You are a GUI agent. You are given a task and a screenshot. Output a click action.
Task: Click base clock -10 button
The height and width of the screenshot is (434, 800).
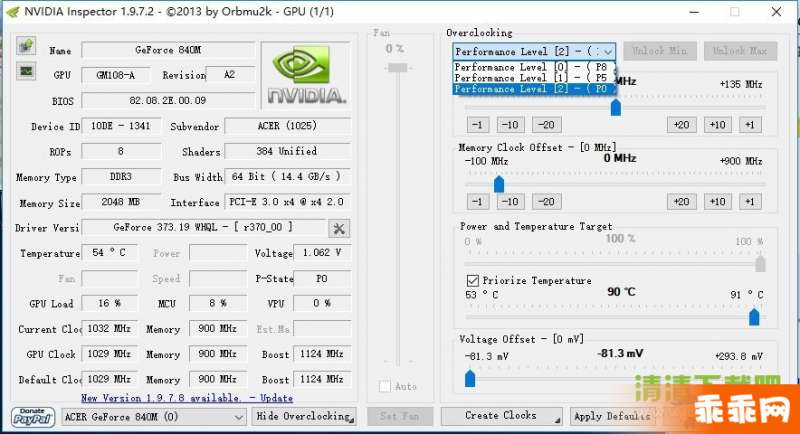pyautogui.click(x=510, y=125)
